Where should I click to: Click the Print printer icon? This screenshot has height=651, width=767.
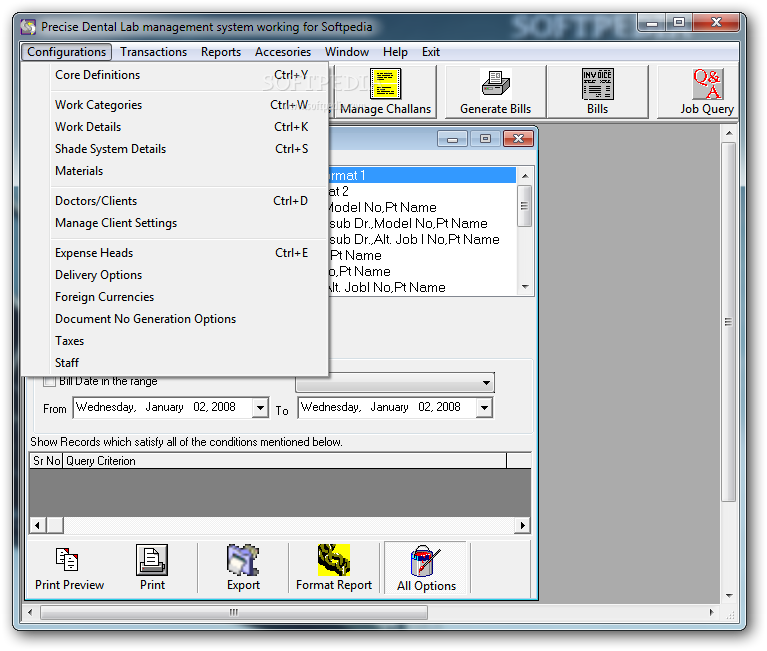pyautogui.click(x=152, y=560)
